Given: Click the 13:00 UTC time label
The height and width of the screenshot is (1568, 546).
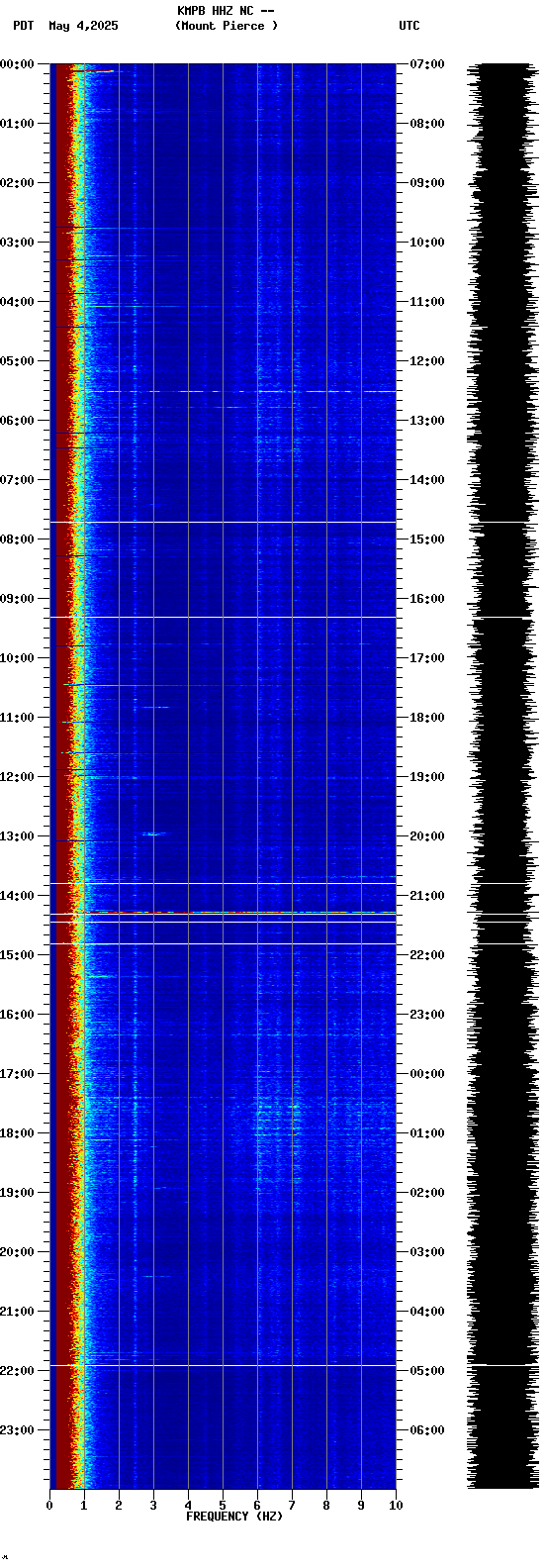Looking at the screenshot, I should (426, 421).
